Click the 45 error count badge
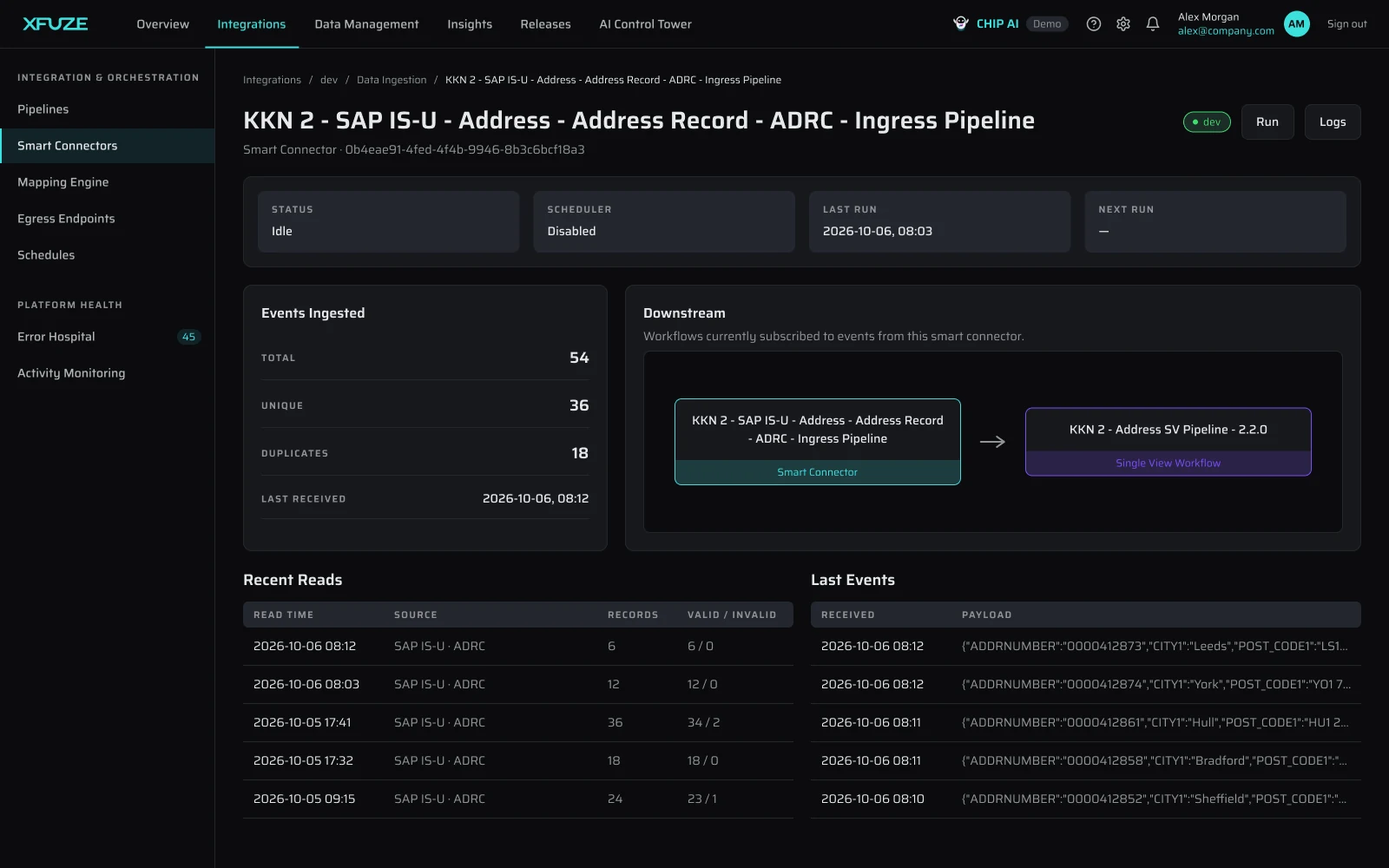Viewport: 1389px width, 868px height. (188, 337)
